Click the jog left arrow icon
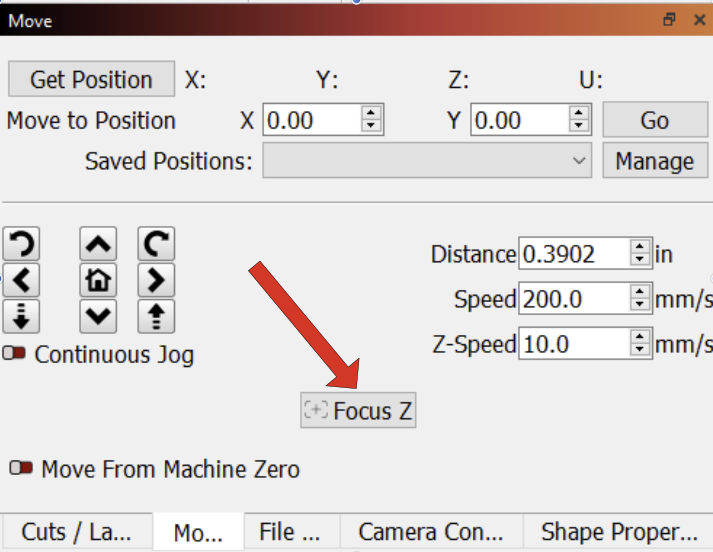This screenshot has height=552, width=713. click(22, 279)
